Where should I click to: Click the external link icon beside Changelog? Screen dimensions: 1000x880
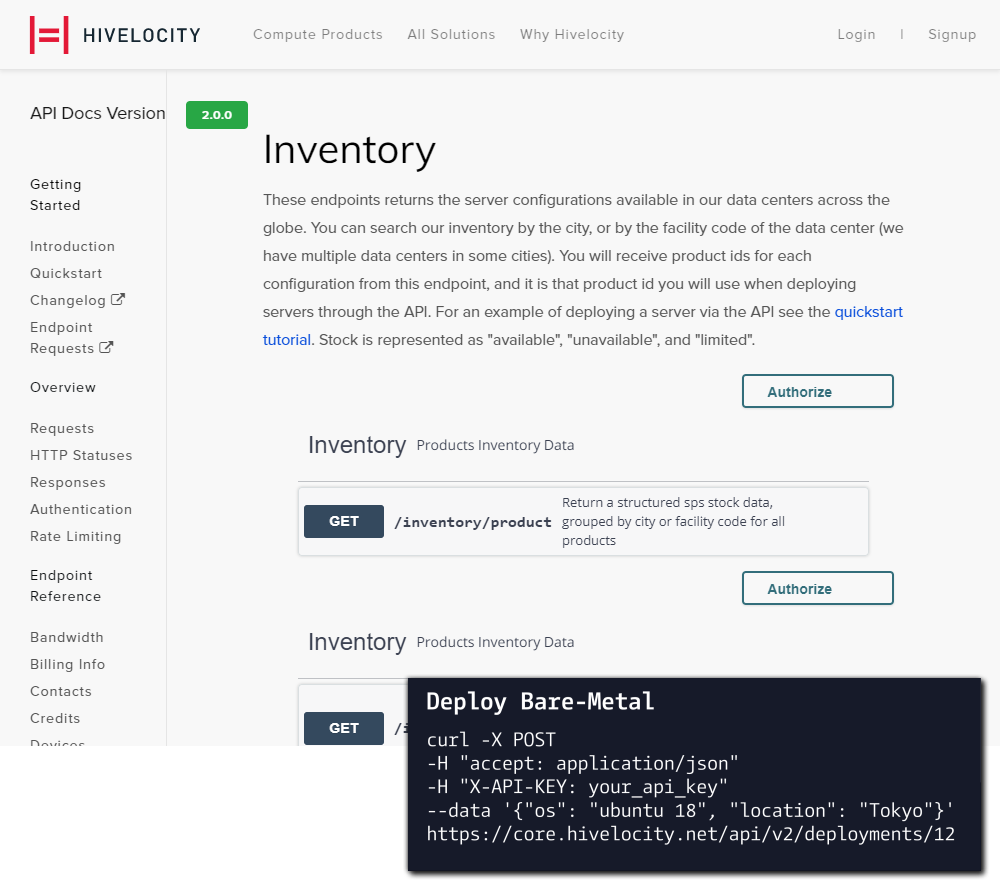(x=118, y=299)
